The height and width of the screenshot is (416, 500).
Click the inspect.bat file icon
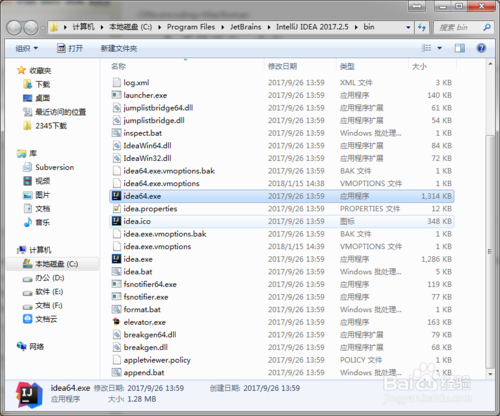coord(116,133)
